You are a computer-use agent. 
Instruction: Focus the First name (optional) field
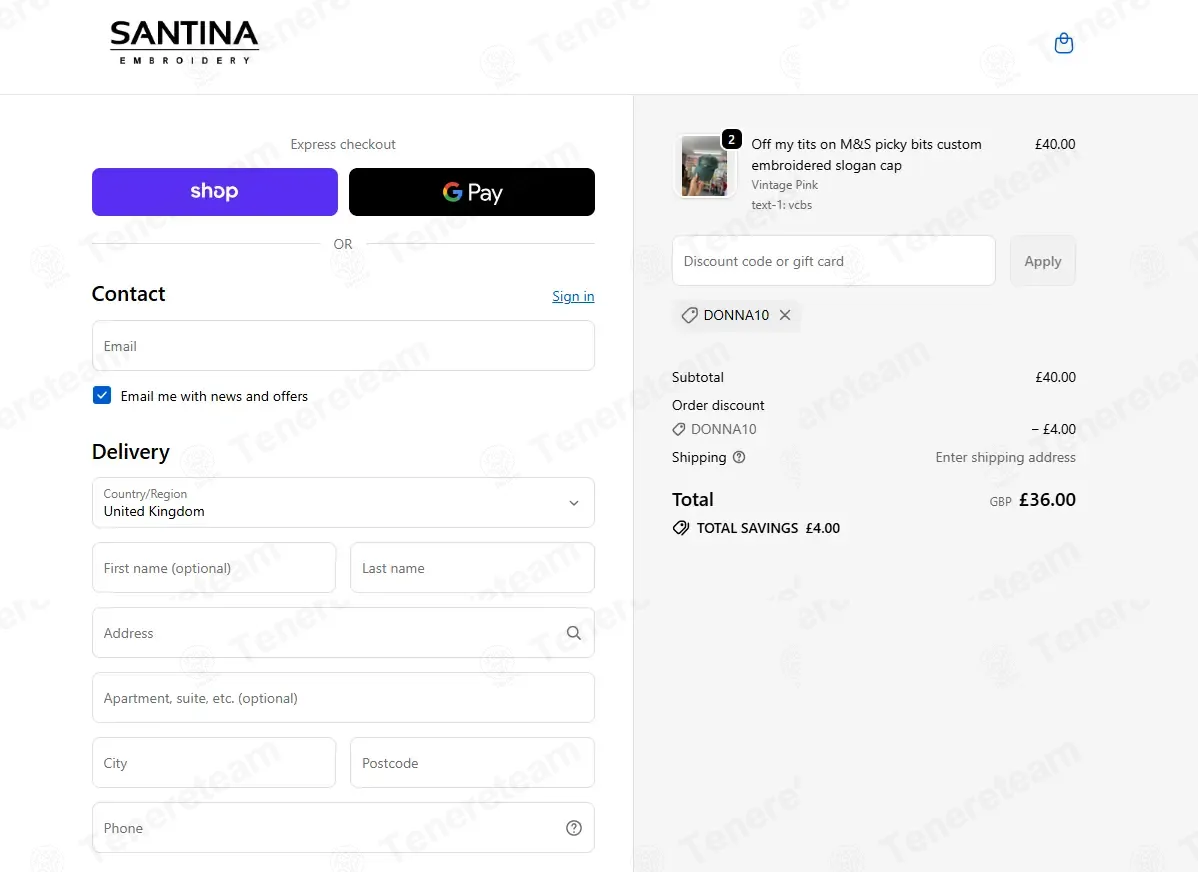coord(214,568)
